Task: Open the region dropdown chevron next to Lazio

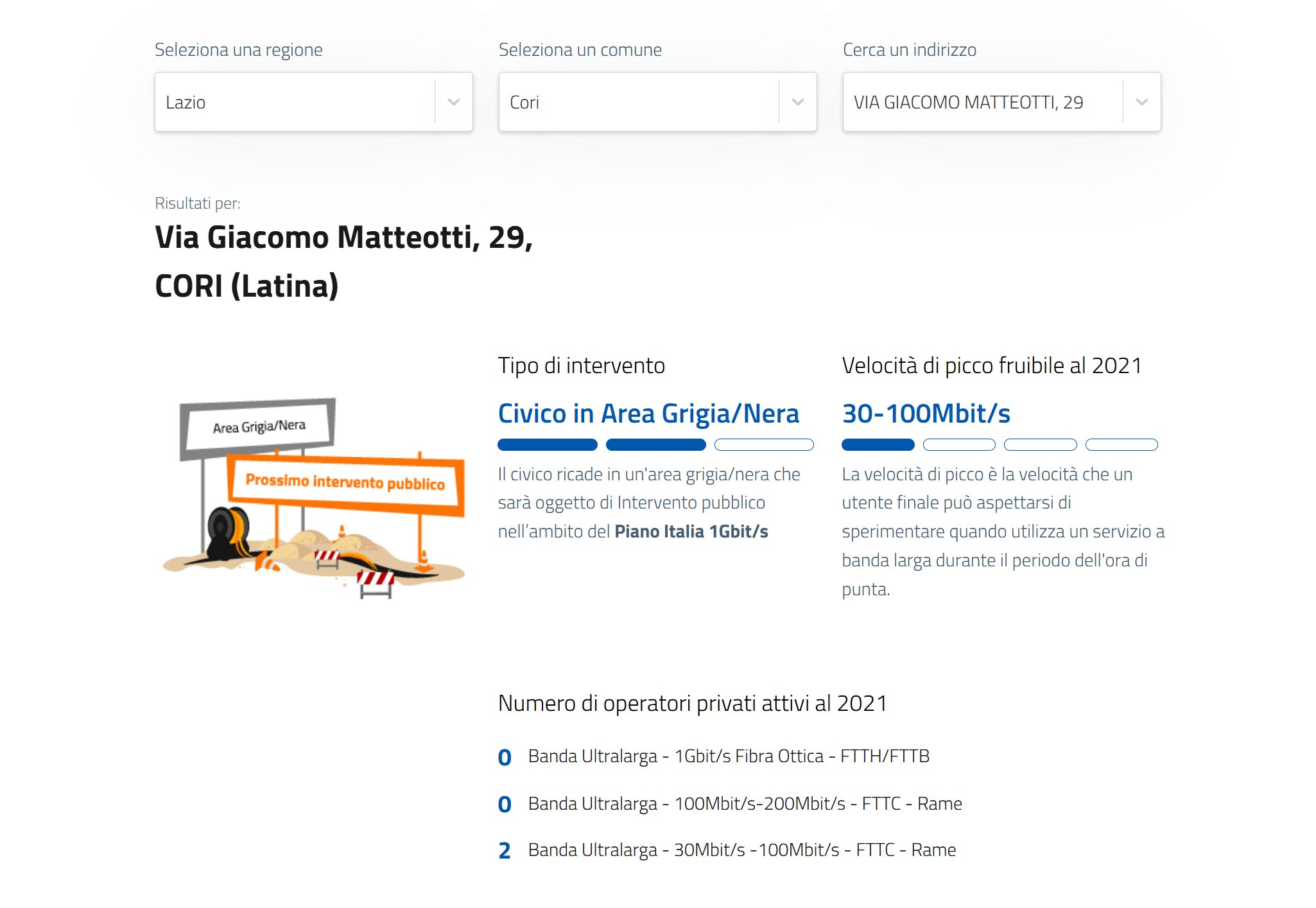Action: point(453,102)
